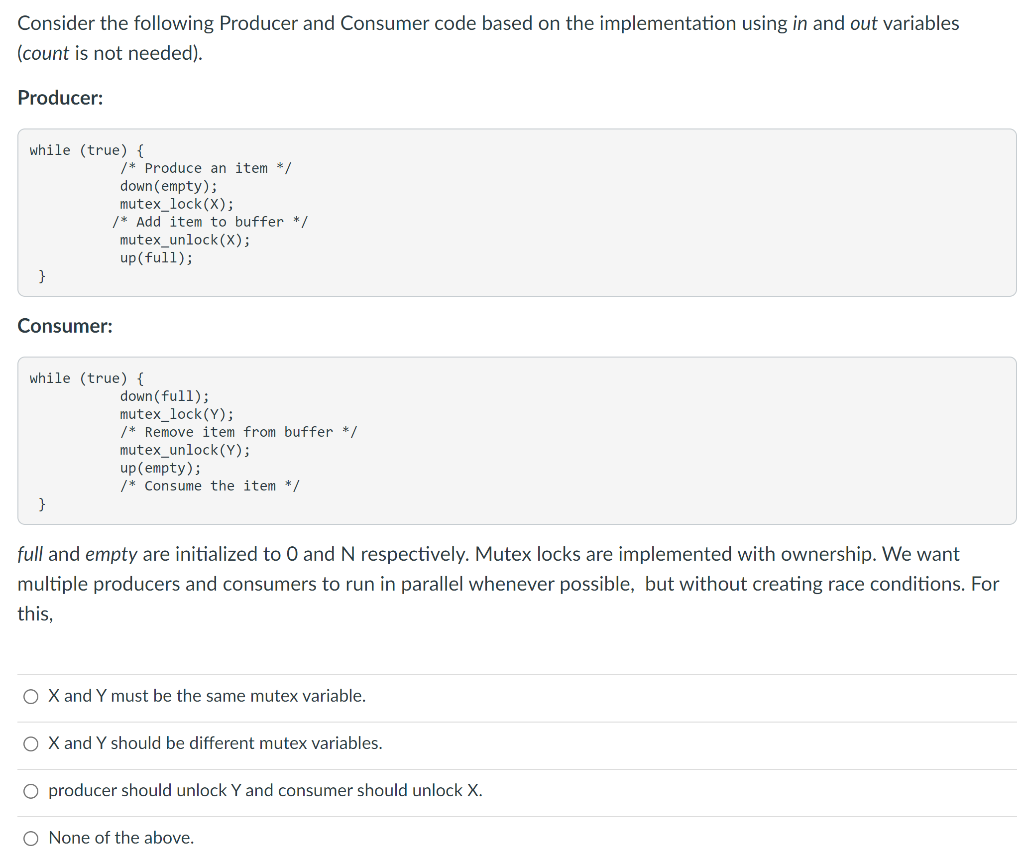Click the 'Add item to buffer' comment

[209, 222]
